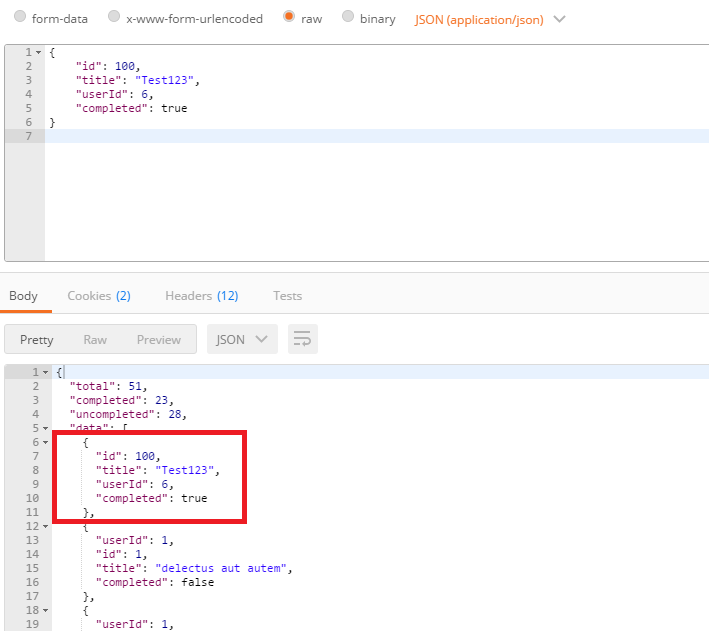Click "completed": true in request body
This screenshot has height=631, width=709.
[131, 108]
